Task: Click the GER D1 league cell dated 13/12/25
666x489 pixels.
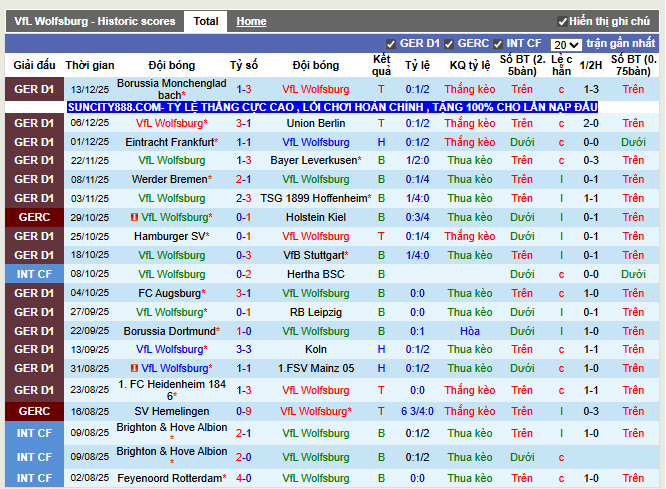Action: [x=34, y=89]
